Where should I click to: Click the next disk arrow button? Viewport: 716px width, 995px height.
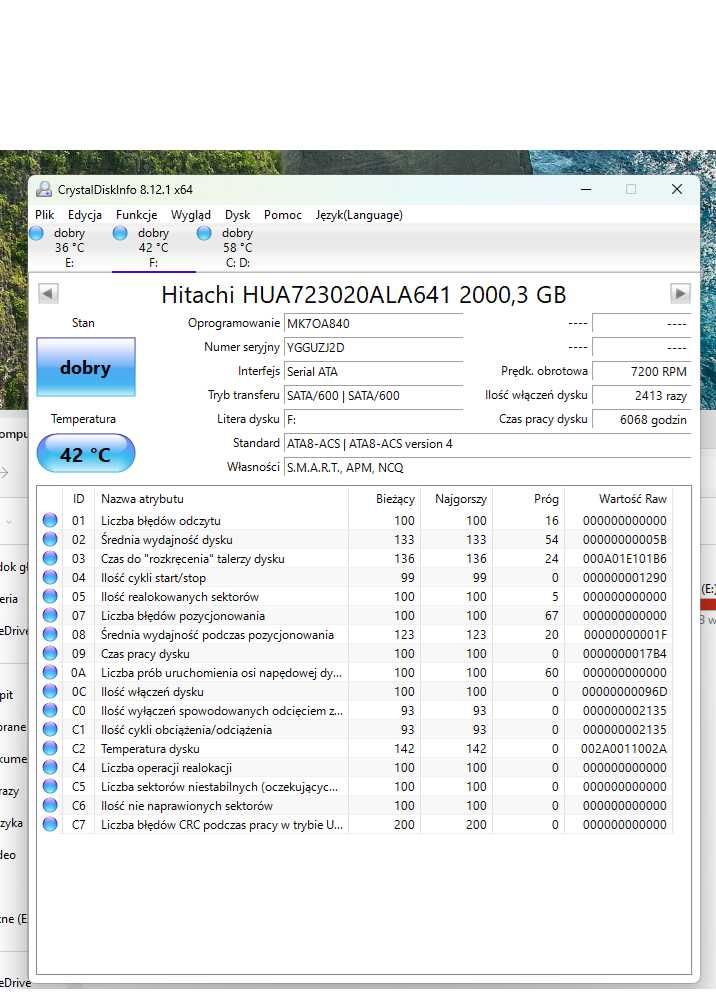point(680,293)
